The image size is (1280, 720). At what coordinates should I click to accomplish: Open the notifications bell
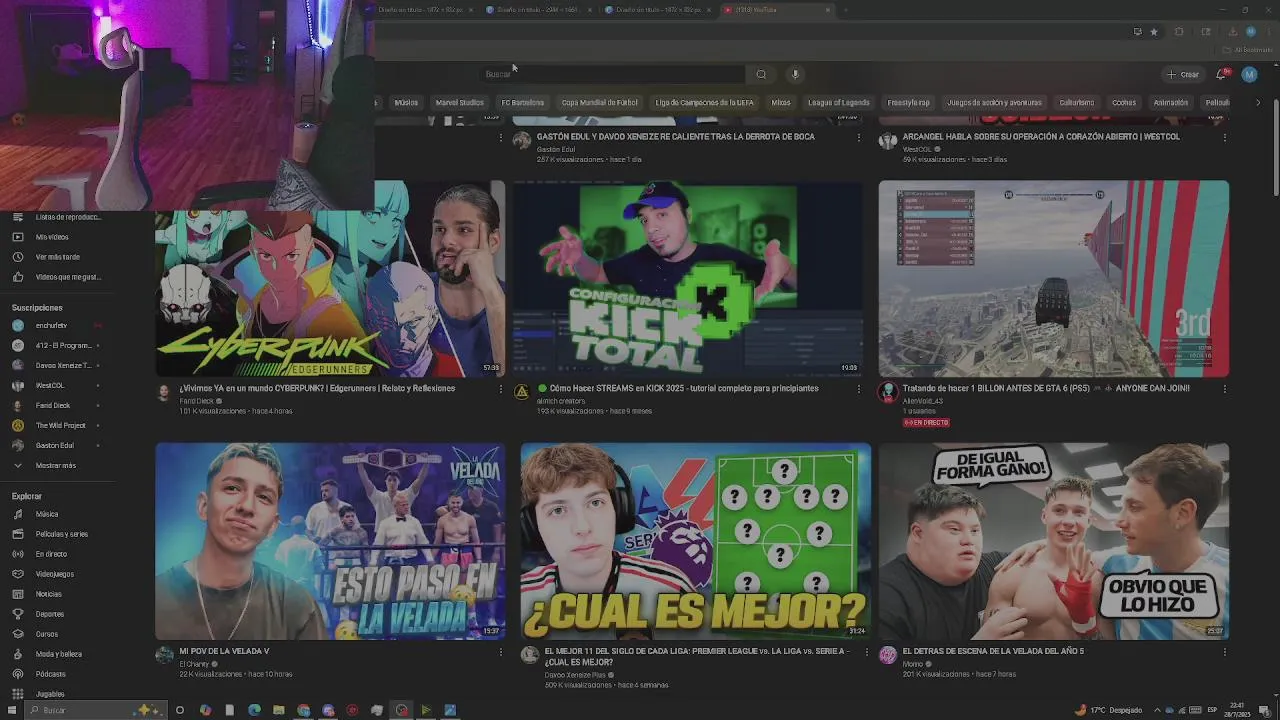(1221, 74)
